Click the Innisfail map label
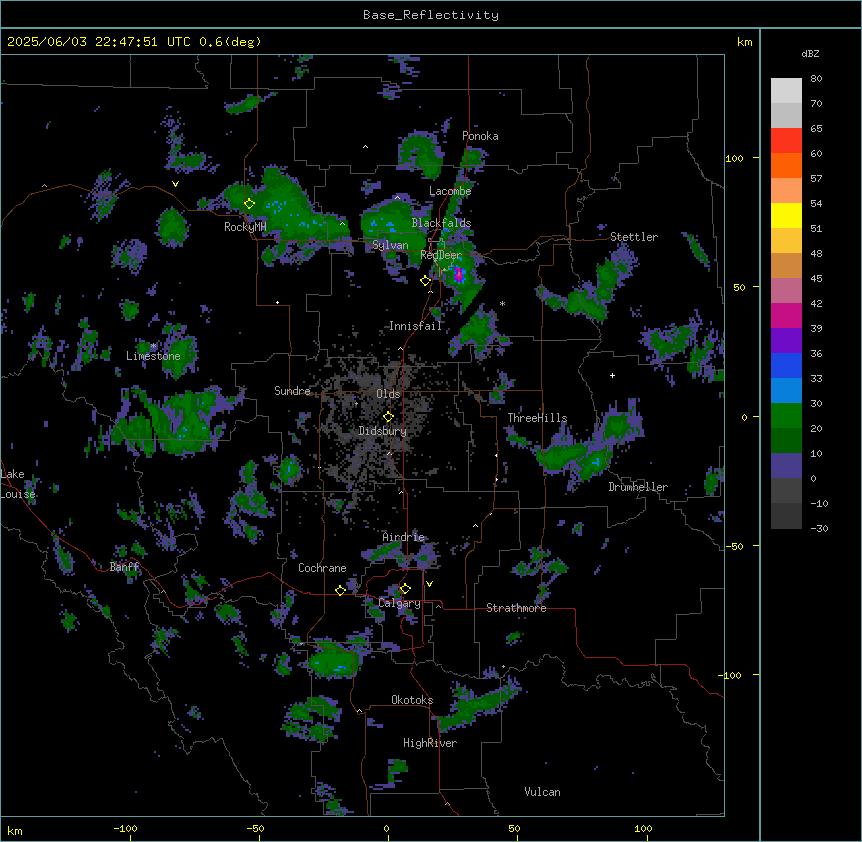 pos(415,326)
